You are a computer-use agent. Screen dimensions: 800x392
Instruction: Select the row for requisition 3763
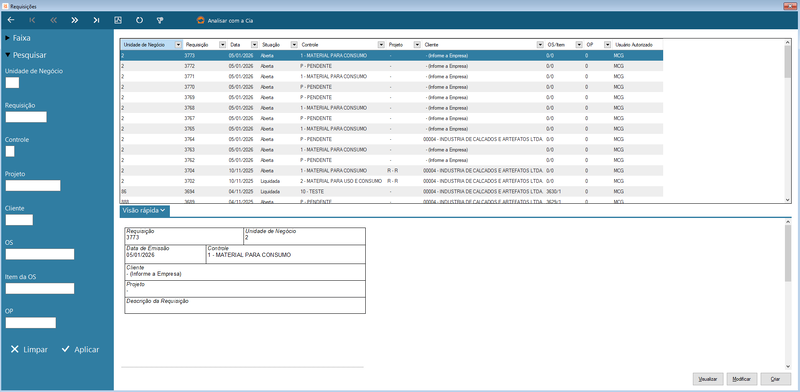pyautogui.click(x=392, y=150)
